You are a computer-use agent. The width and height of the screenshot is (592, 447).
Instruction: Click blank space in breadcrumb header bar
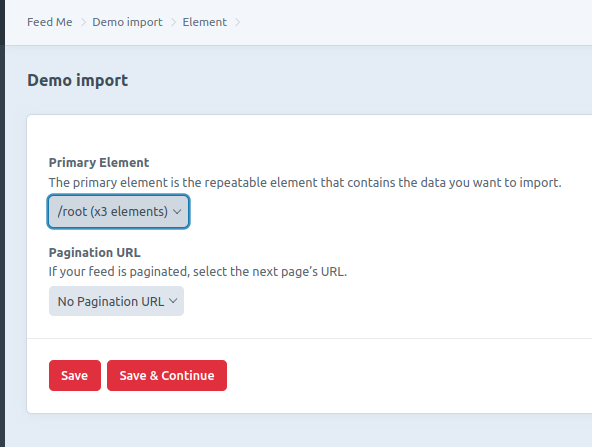point(415,22)
